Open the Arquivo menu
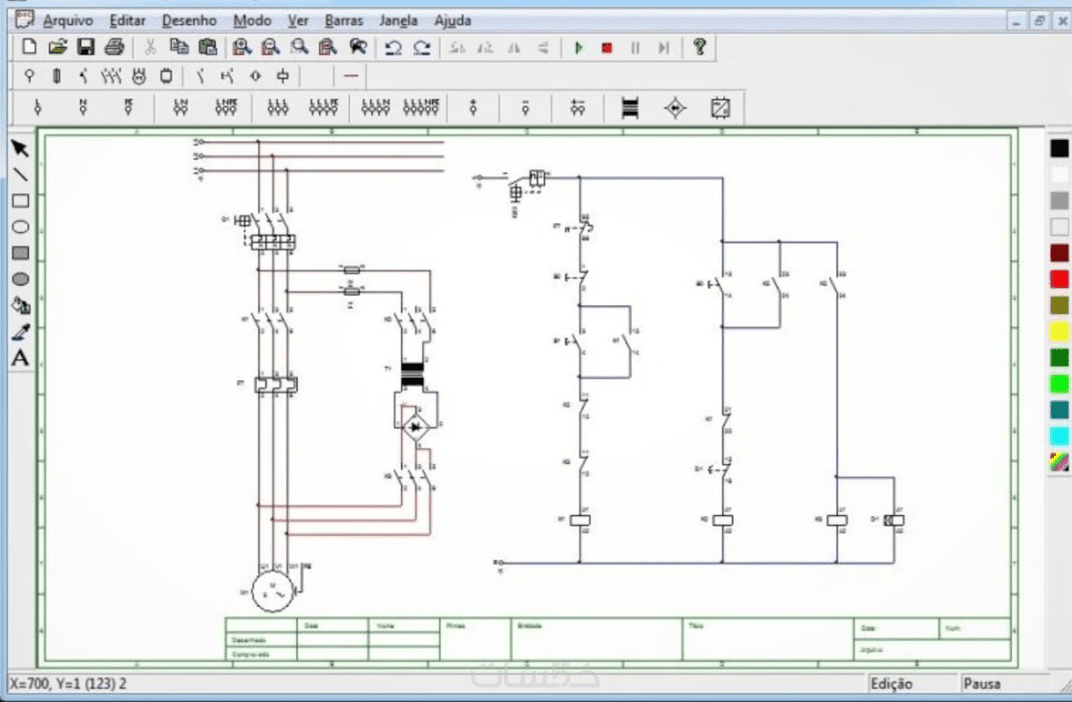The image size is (1072, 702). [x=68, y=21]
